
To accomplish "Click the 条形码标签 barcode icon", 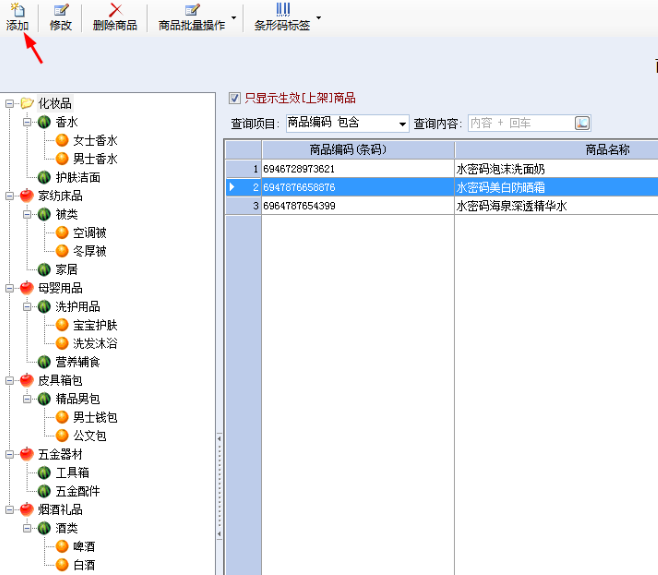I will point(283,10).
